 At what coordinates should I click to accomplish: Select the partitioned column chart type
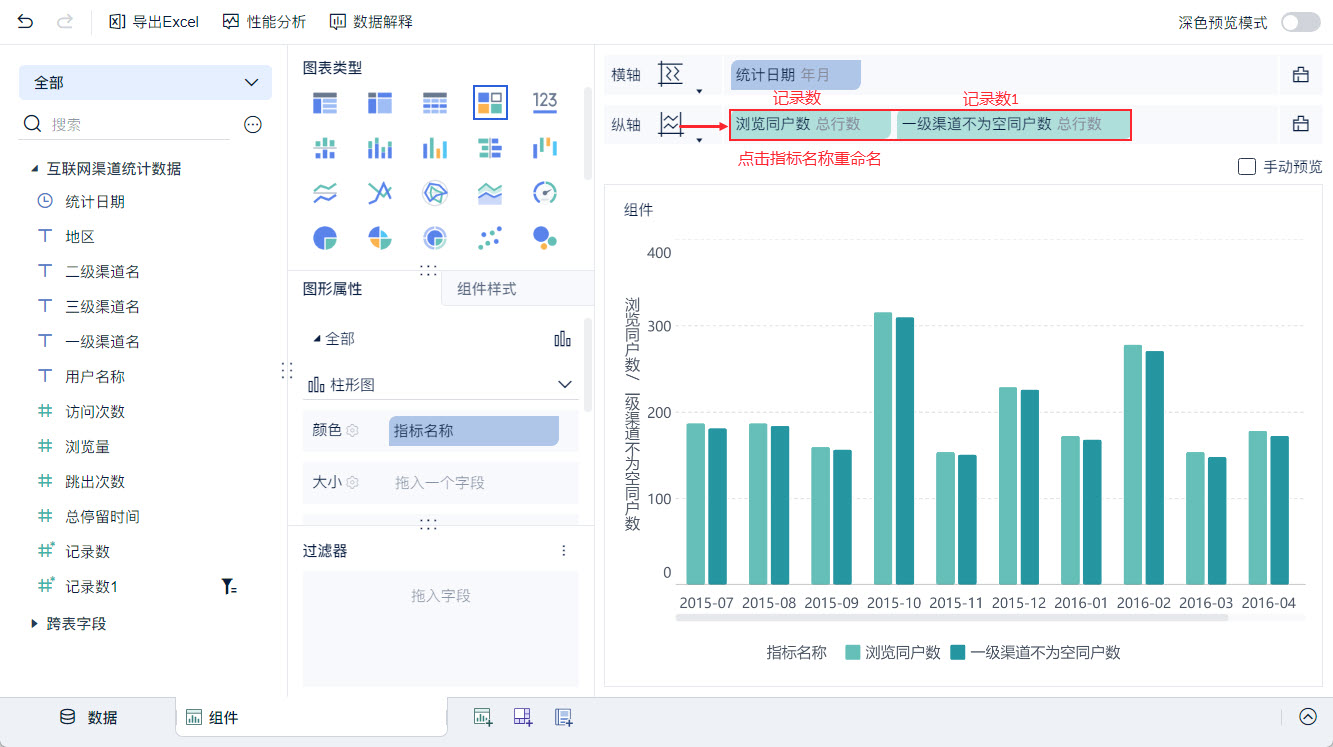(x=325, y=148)
